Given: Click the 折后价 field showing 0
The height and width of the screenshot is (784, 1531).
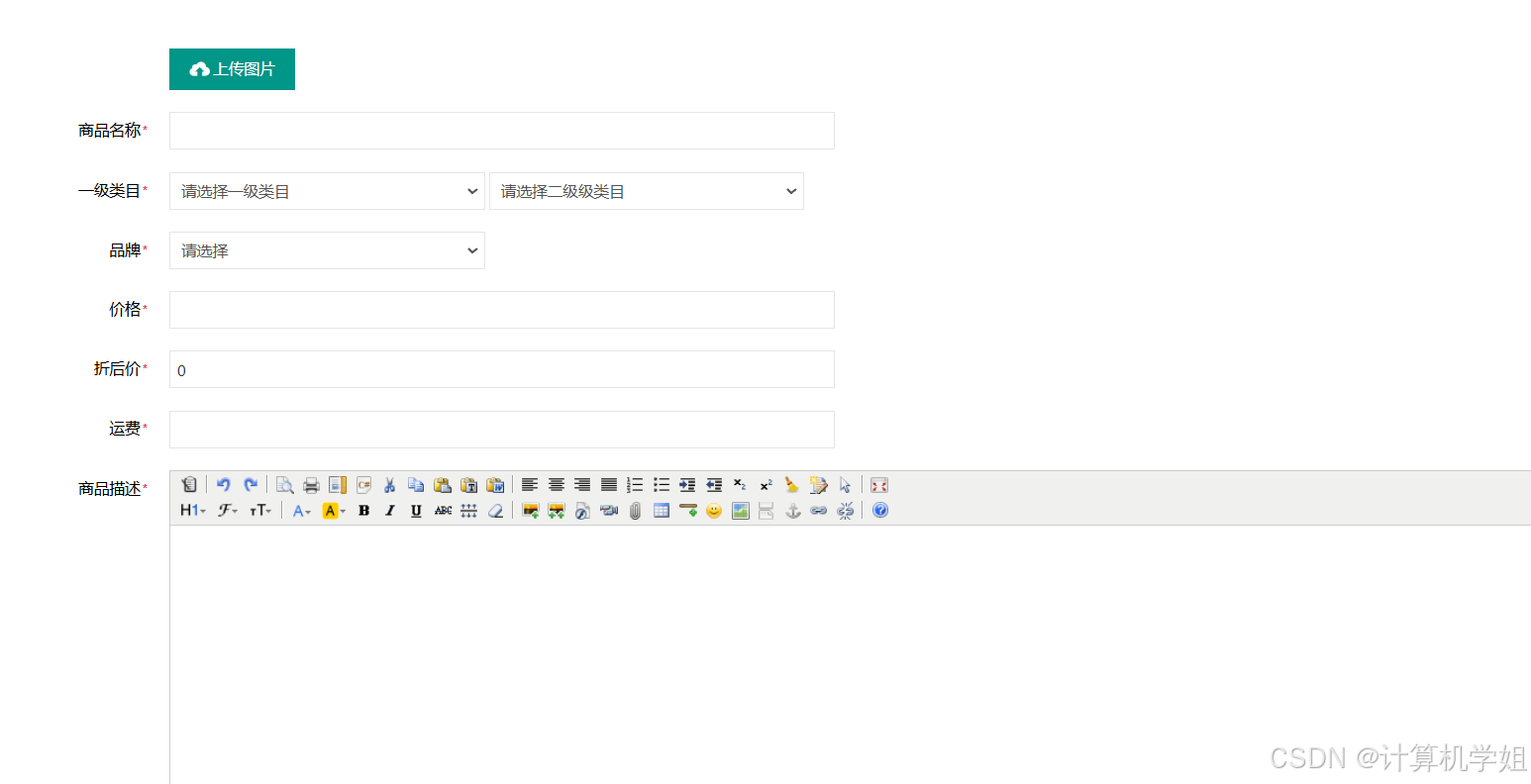Looking at the screenshot, I should [502, 369].
